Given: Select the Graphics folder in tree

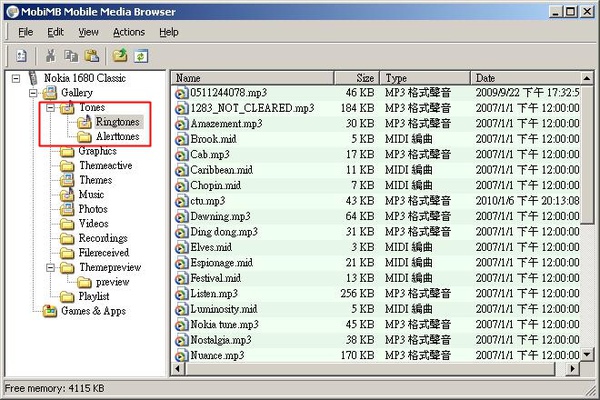Looking at the screenshot, I should pos(98,151).
